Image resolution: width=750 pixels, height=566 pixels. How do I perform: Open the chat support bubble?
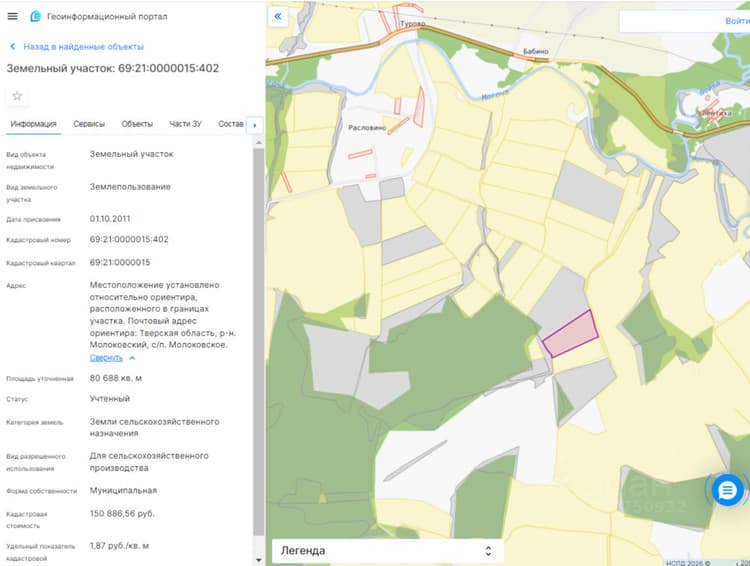coord(727,490)
